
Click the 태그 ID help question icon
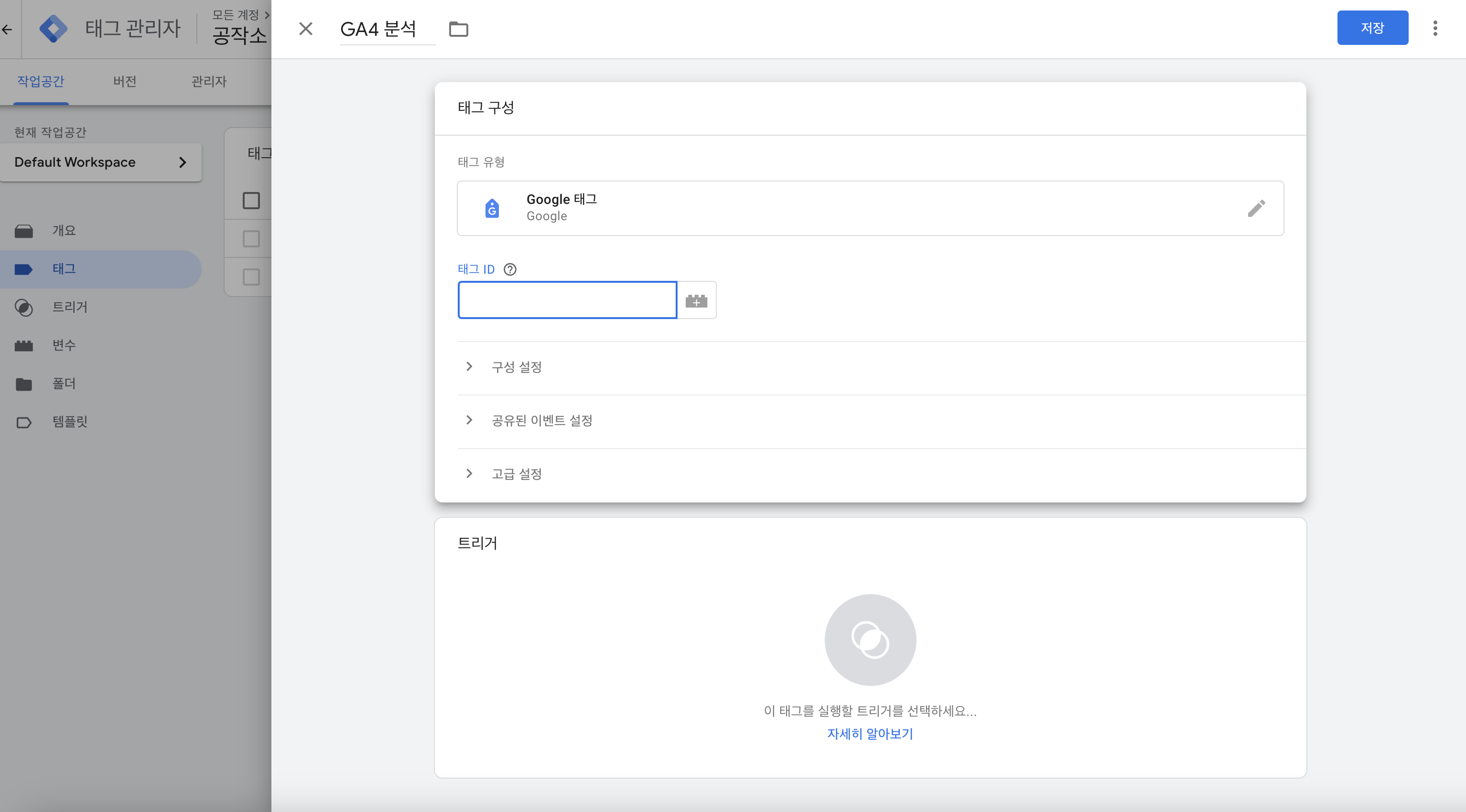(x=510, y=269)
